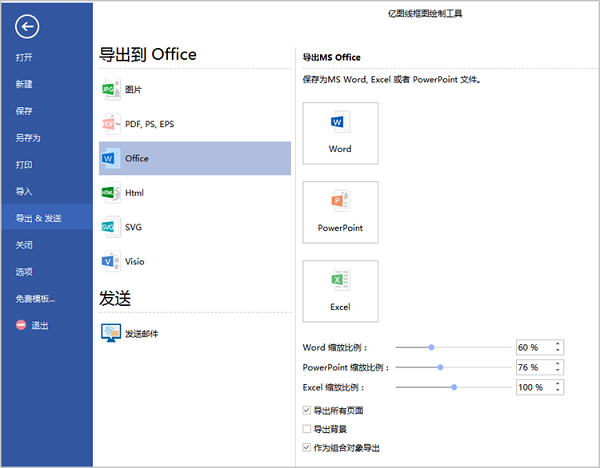
Task: Select 导入 in the sidebar
Action: [x=24, y=191]
